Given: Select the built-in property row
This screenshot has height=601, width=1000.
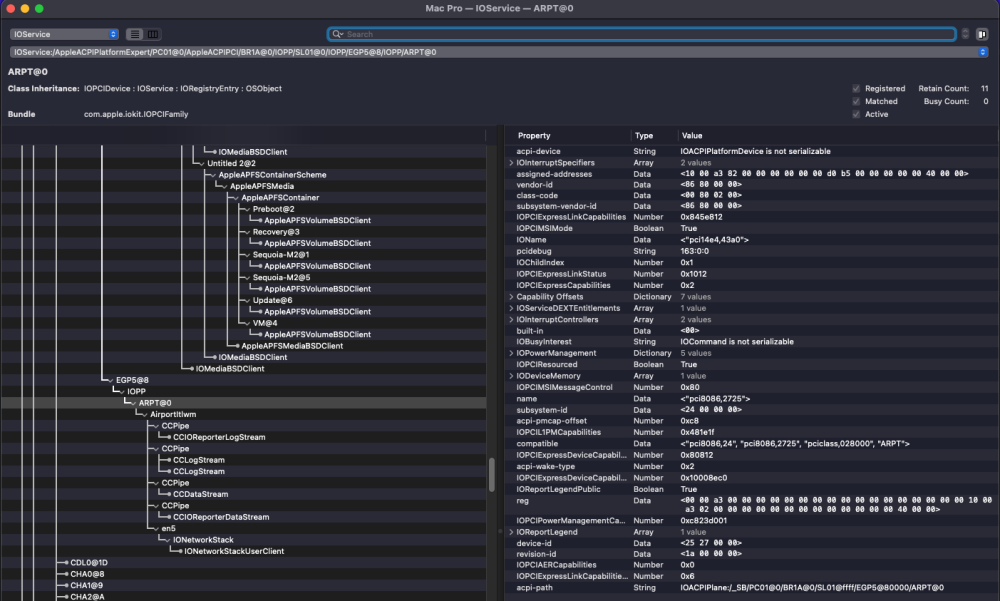Looking at the screenshot, I should pos(753,331).
